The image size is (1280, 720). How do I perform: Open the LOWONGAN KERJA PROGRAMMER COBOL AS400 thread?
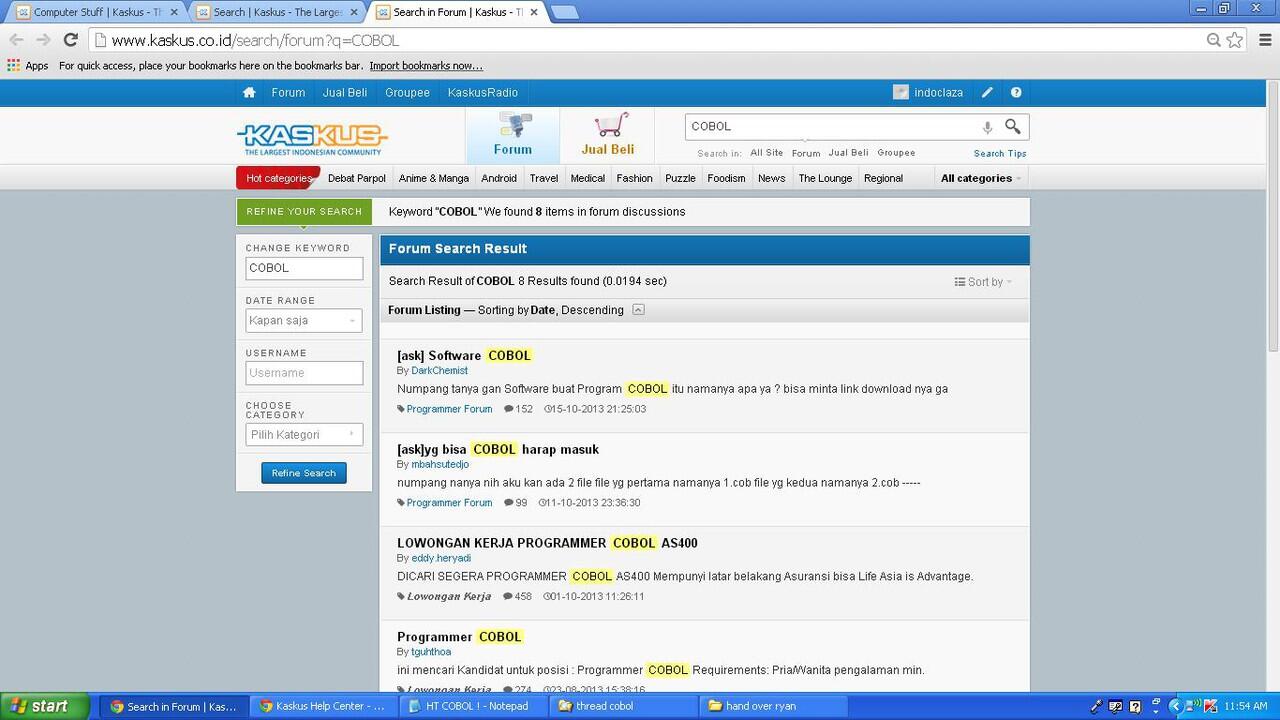pyautogui.click(x=547, y=543)
